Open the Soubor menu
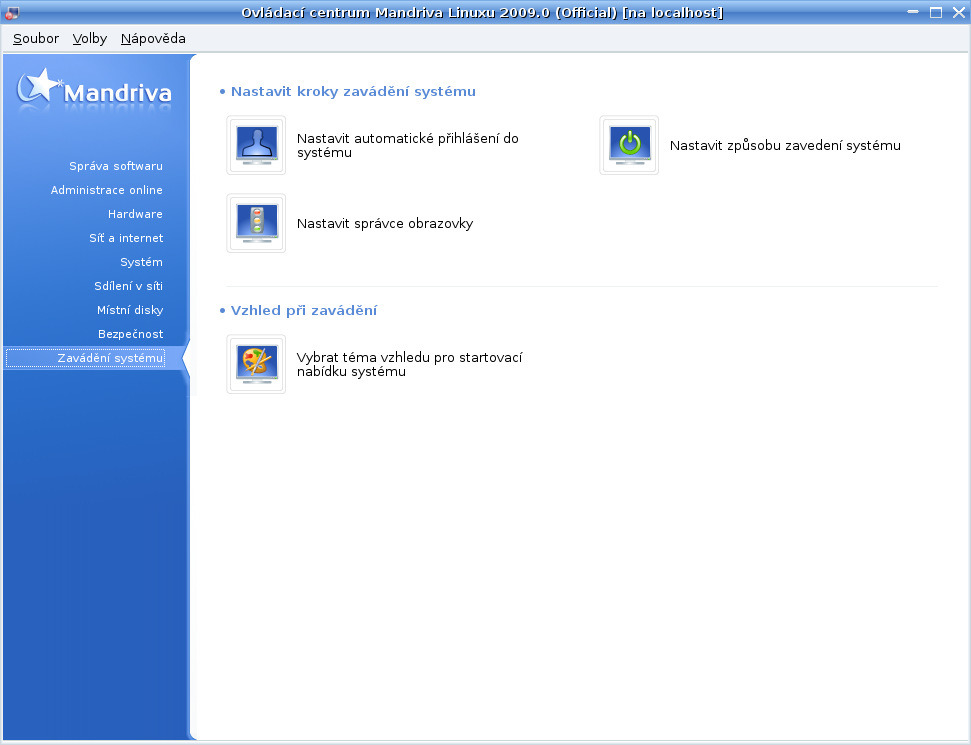 click(x=36, y=38)
